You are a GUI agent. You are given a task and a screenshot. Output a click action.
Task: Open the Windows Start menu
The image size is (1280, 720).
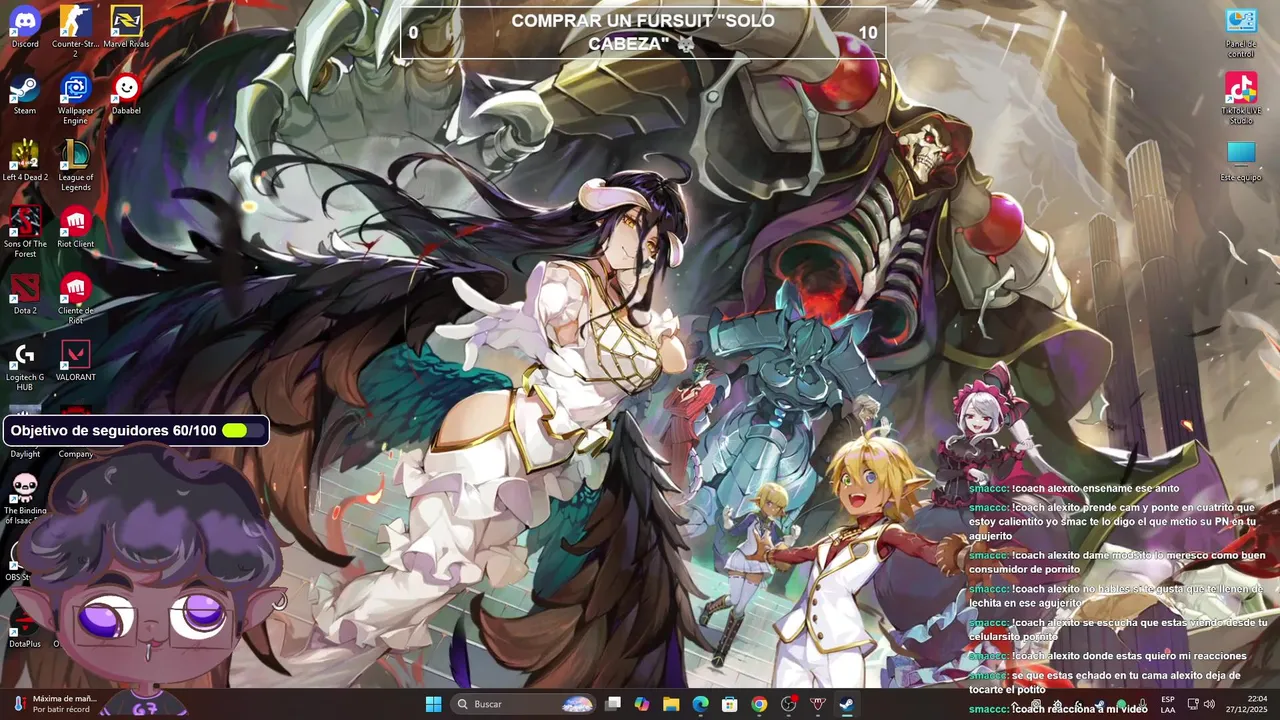coord(433,704)
